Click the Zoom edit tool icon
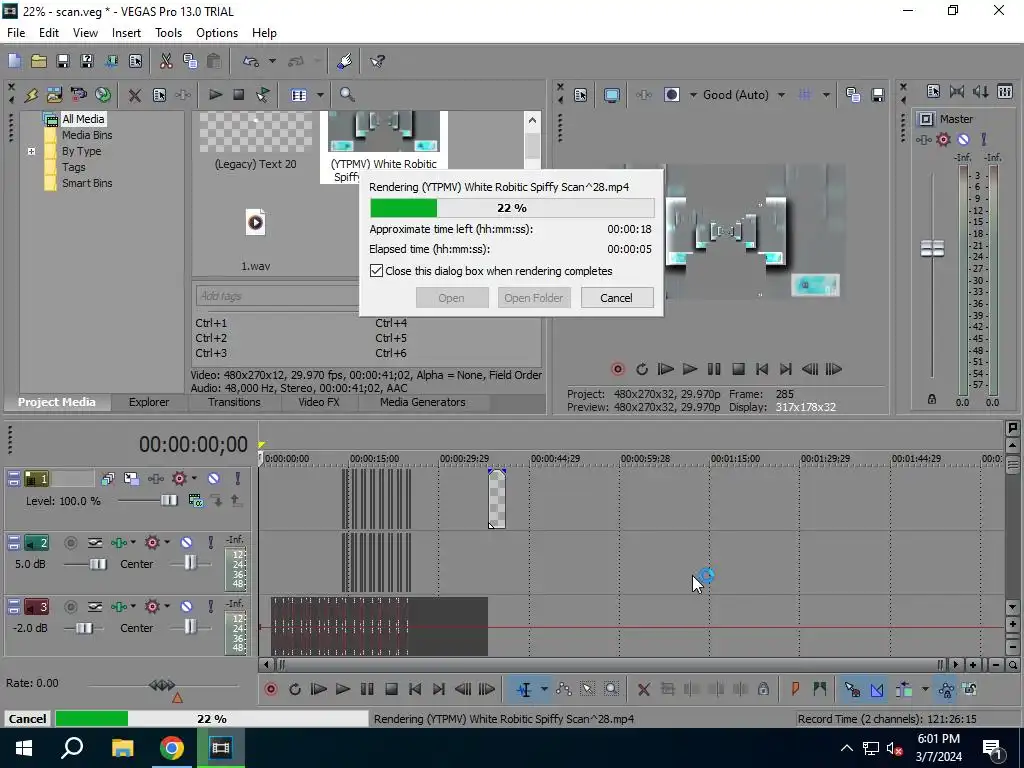Image resolution: width=1024 pixels, height=768 pixels. [x=611, y=689]
